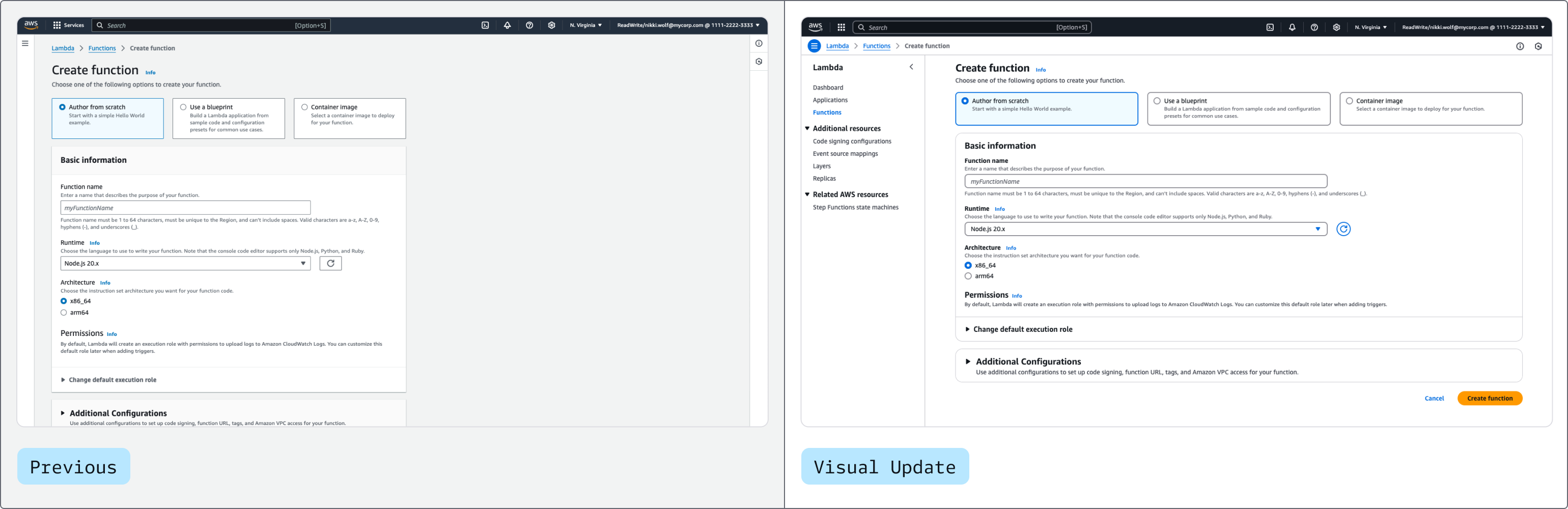Click the Runtime refresh button in Previous console
The width and height of the screenshot is (1568, 509).
point(330,263)
